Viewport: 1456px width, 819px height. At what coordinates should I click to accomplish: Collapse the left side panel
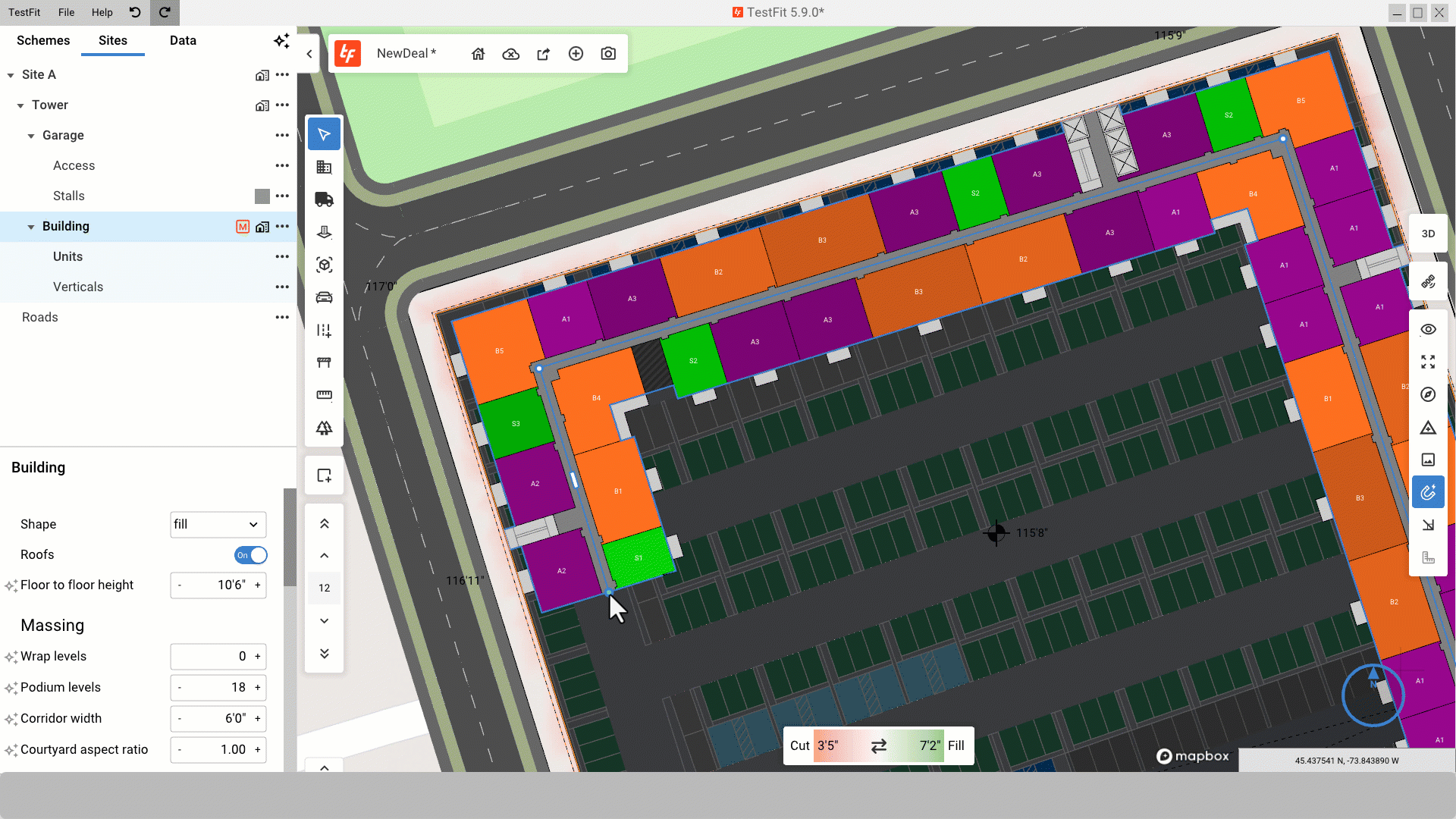[x=309, y=54]
